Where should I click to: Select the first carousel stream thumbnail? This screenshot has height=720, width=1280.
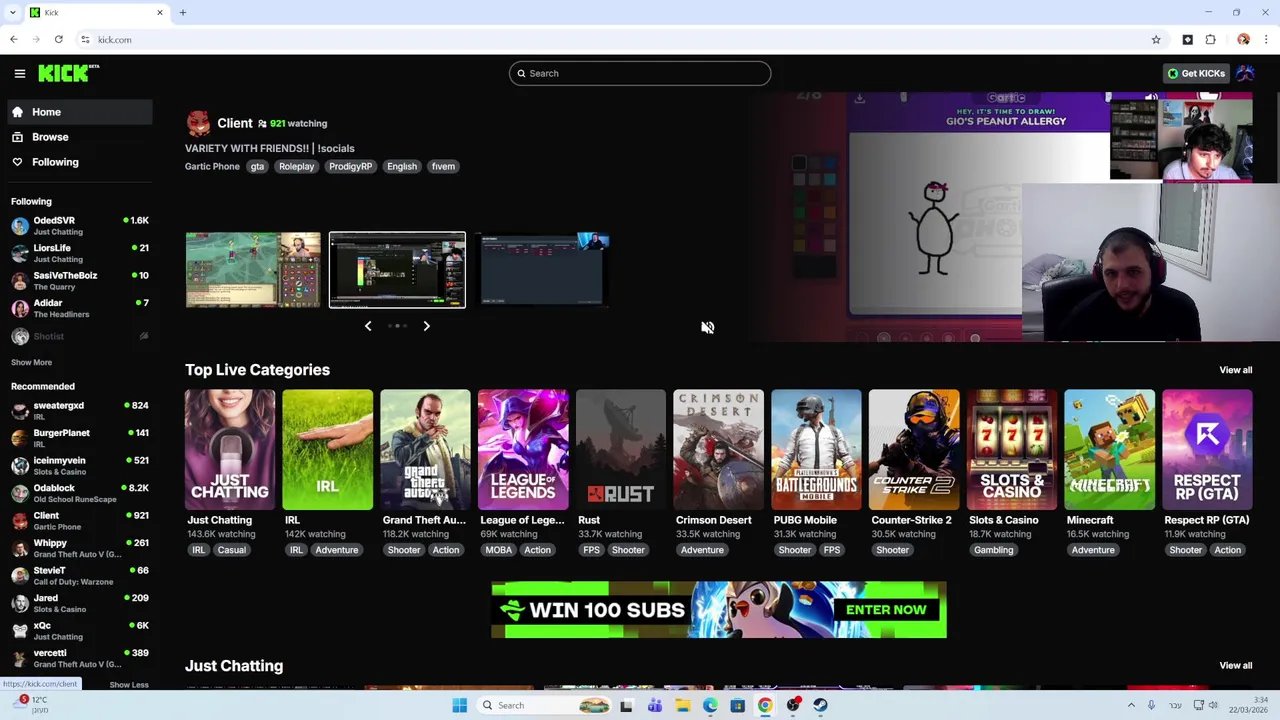(253, 270)
